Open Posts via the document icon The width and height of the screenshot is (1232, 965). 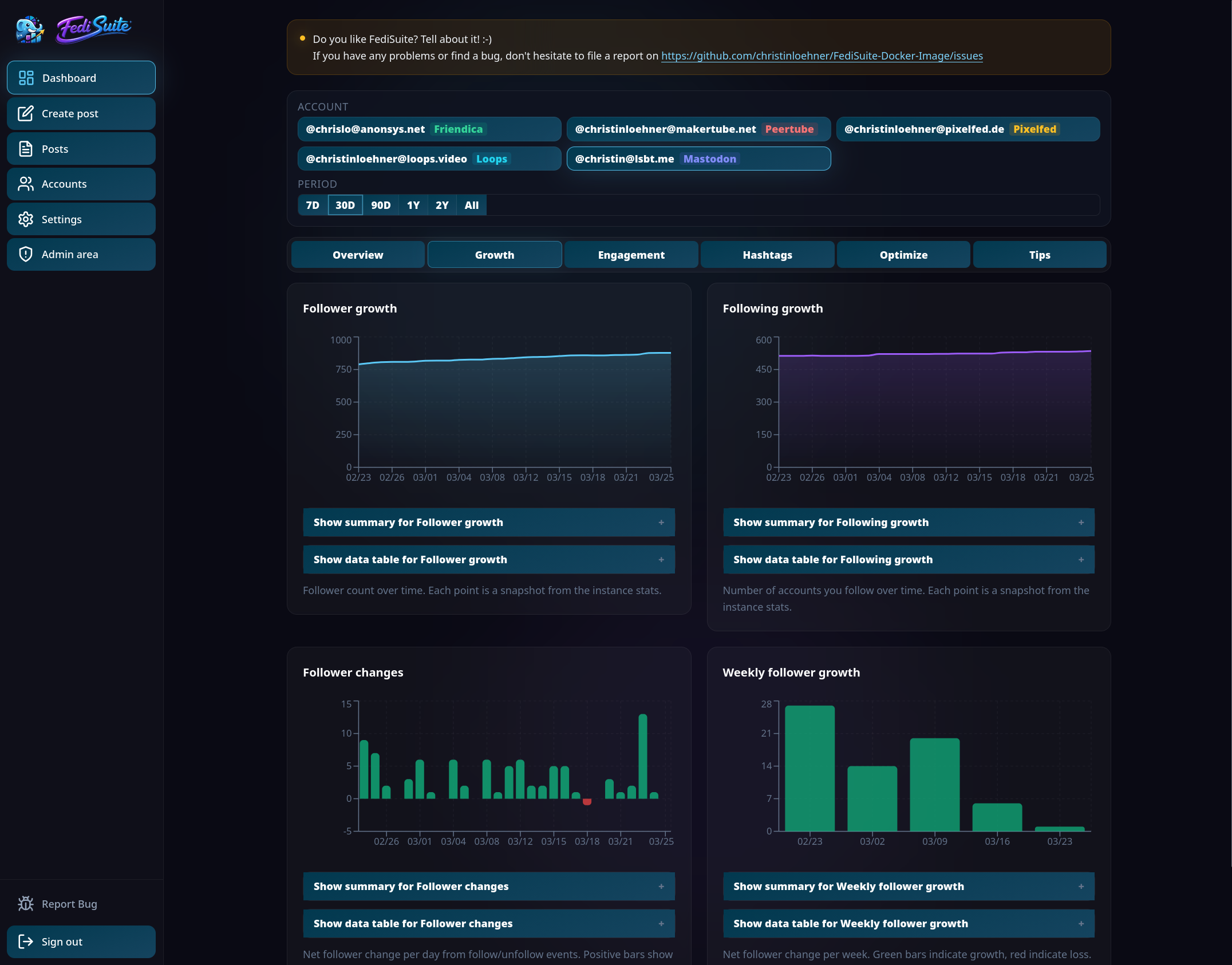pos(25,148)
